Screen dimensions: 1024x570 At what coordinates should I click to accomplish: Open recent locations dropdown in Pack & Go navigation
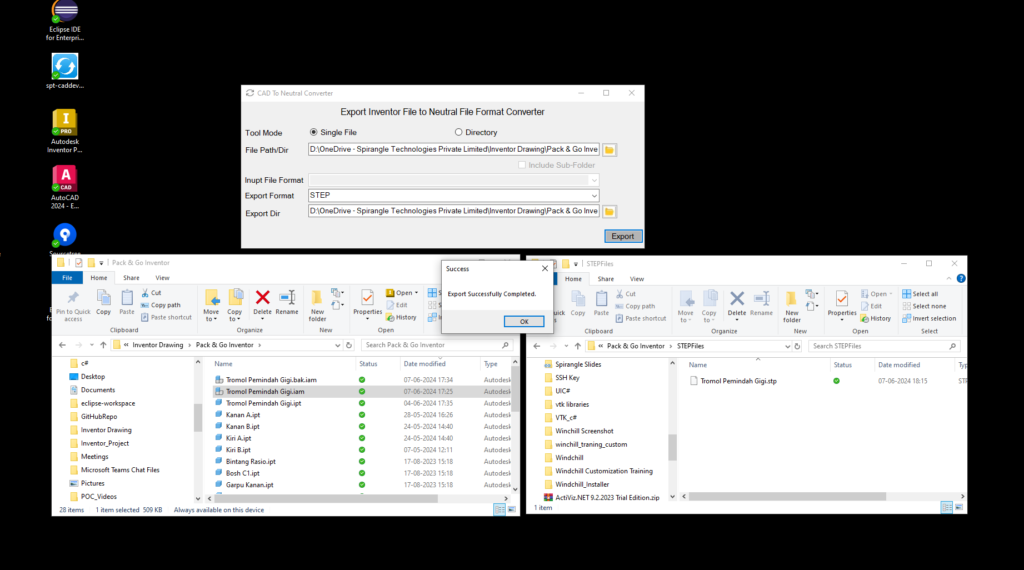(91, 345)
